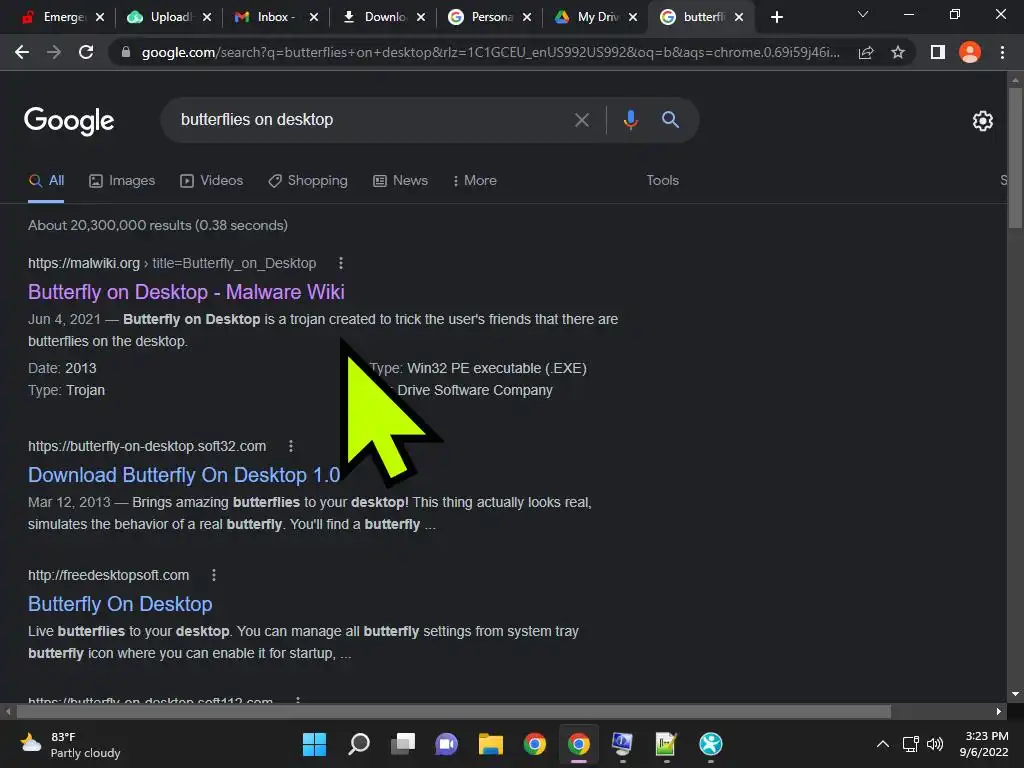1024x768 pixels.
Task: Close the My Drive tab
Action: coord(632,17)
